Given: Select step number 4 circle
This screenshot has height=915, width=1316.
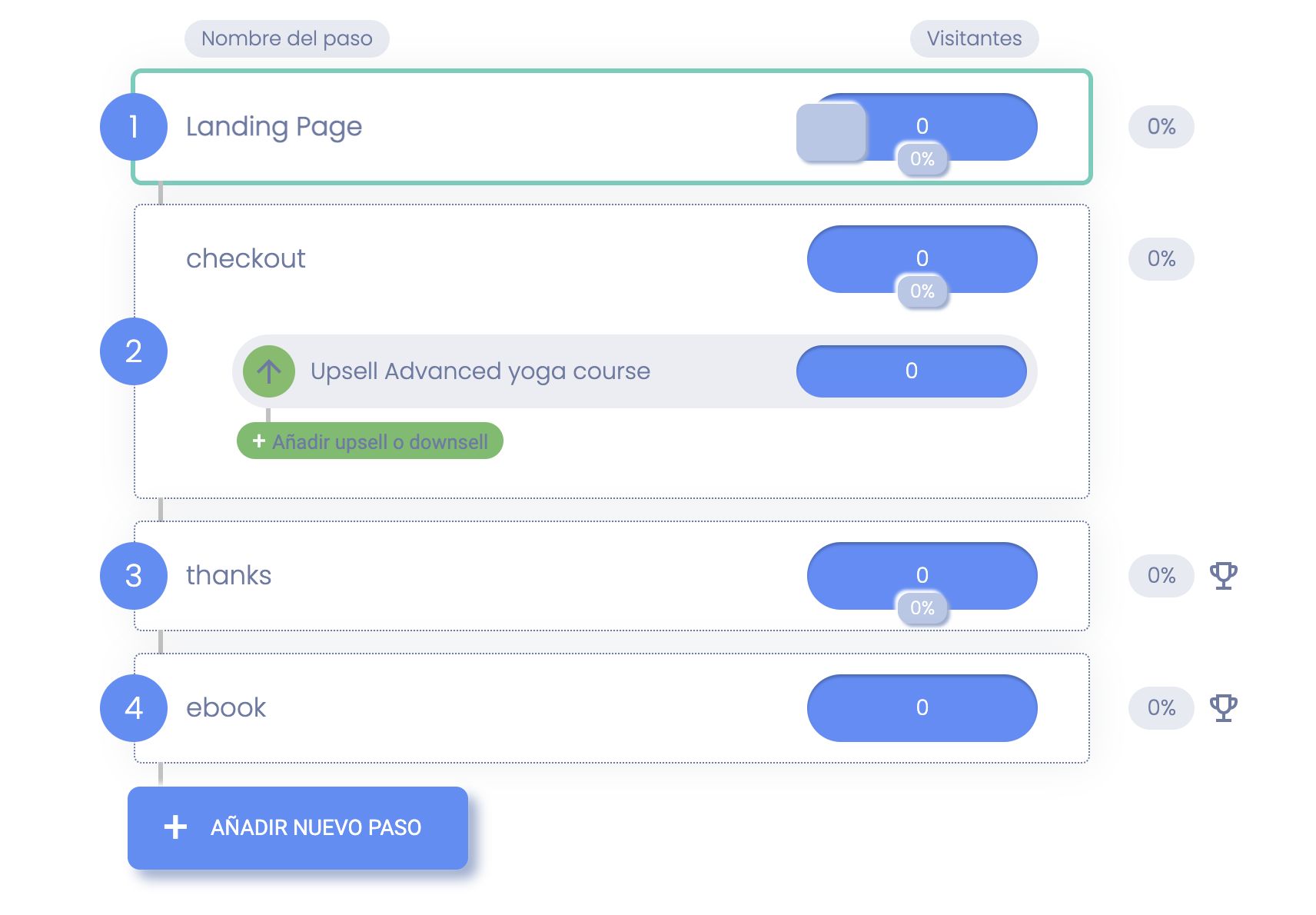Looking at the screenshot, I should 134,708.
